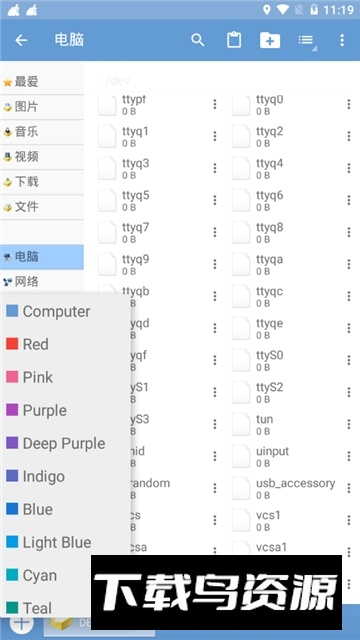Tap the ttyq4 file icon
360x640 pixels.
(x=241, y=168)
